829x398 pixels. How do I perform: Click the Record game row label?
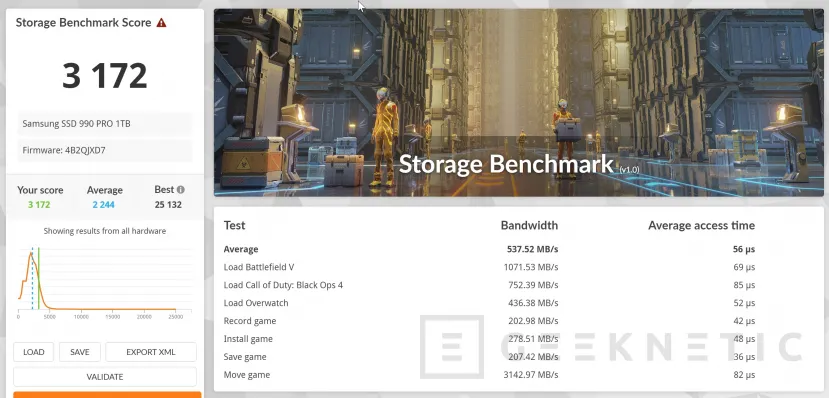[x=250, y=321]
